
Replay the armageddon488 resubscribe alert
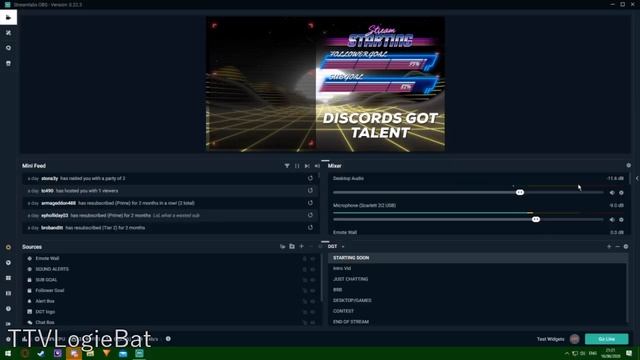point(310,203)
